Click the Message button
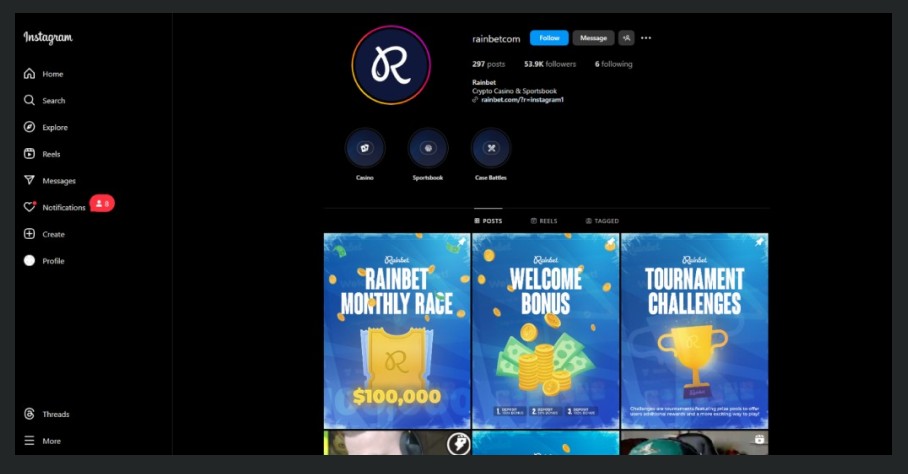The height and width of the screenshot is (474, 908). click(593, 38)
